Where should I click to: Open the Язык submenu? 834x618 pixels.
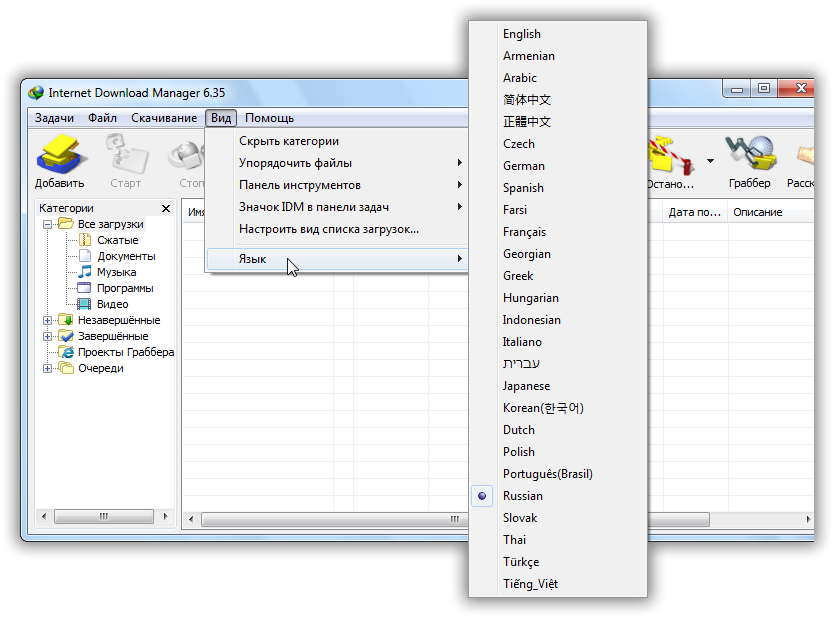click(337, 259)
